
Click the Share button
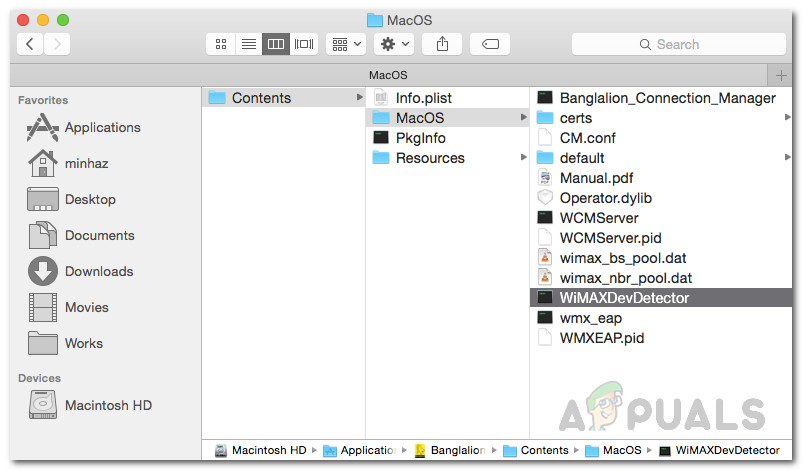(442, 44)
